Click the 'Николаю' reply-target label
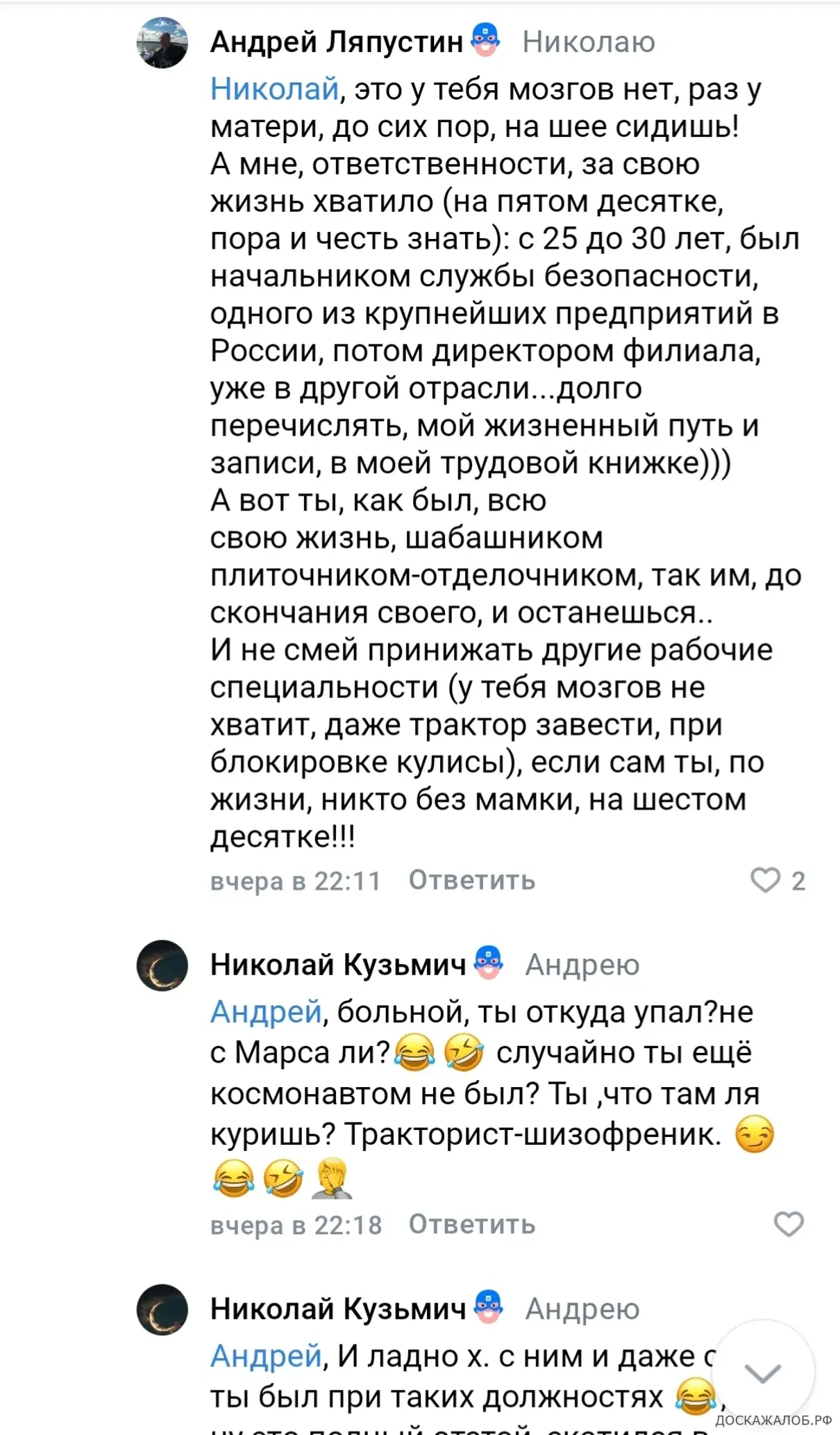 (x=589, y=42)
